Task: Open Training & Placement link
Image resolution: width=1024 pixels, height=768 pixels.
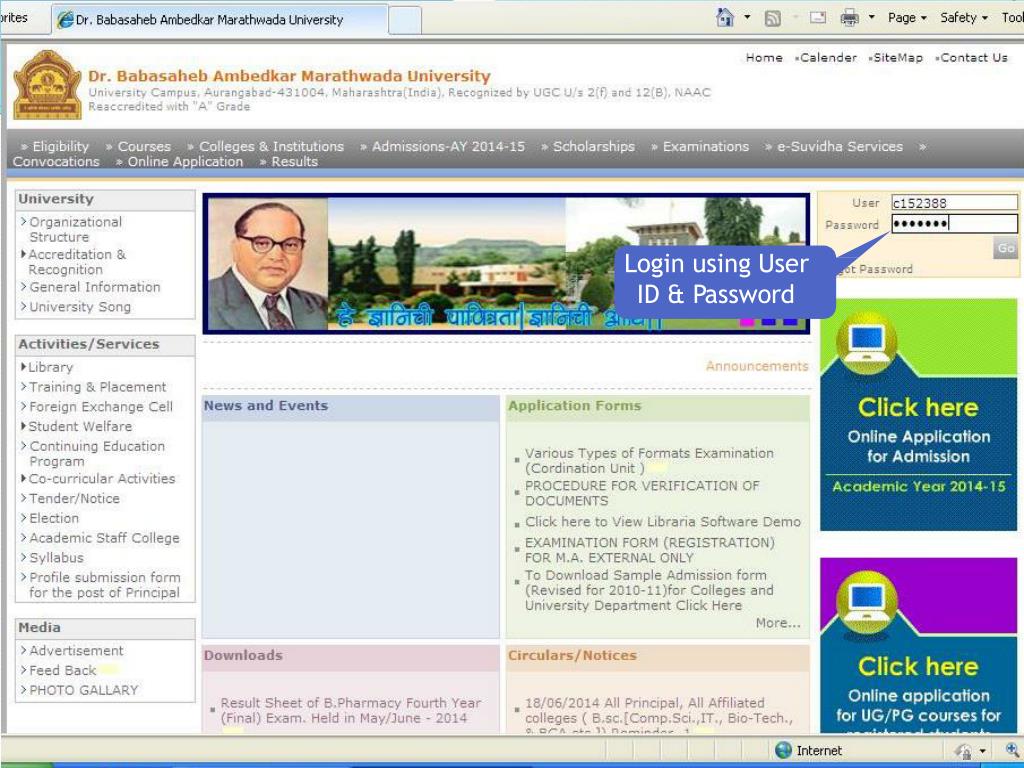Action: click(x=97, y=387)
